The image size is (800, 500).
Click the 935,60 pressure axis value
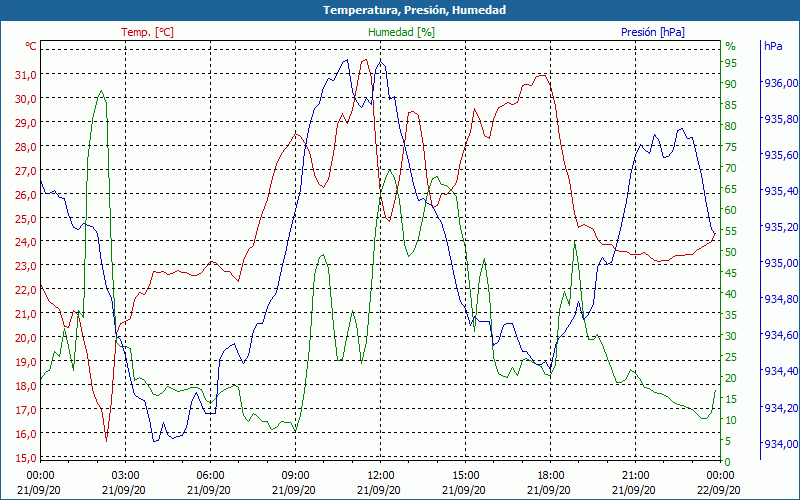[x=780, y=155]
